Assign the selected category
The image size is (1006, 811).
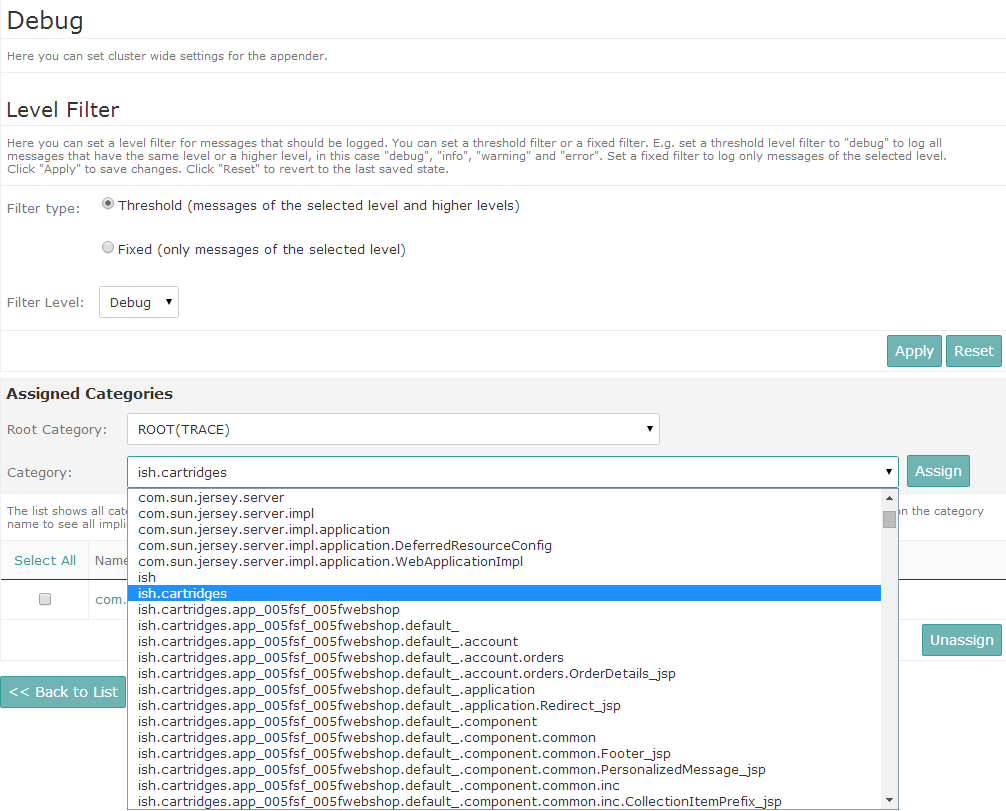937,470
